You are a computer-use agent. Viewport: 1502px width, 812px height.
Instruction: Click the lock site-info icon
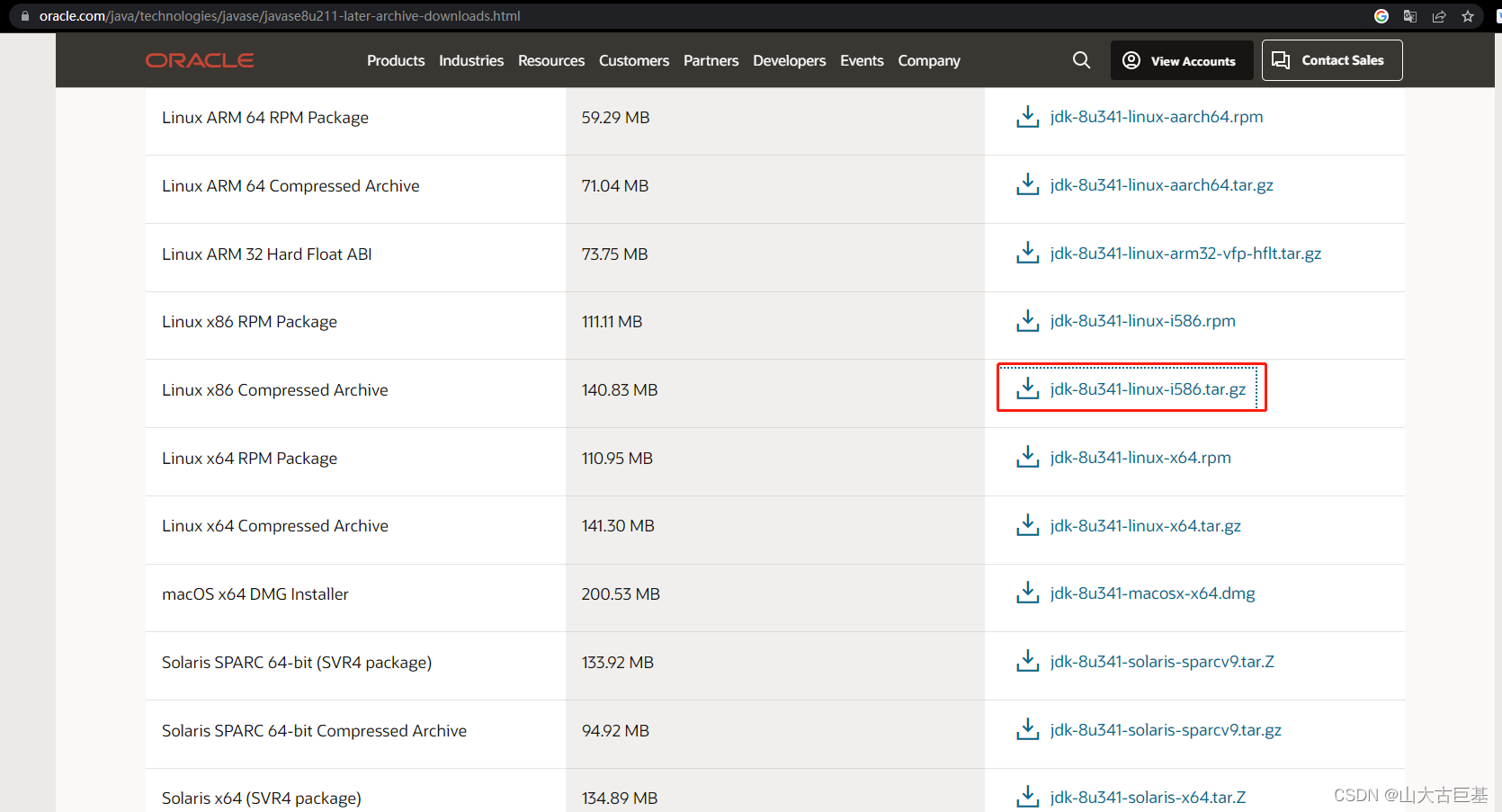tap(25, 16)
